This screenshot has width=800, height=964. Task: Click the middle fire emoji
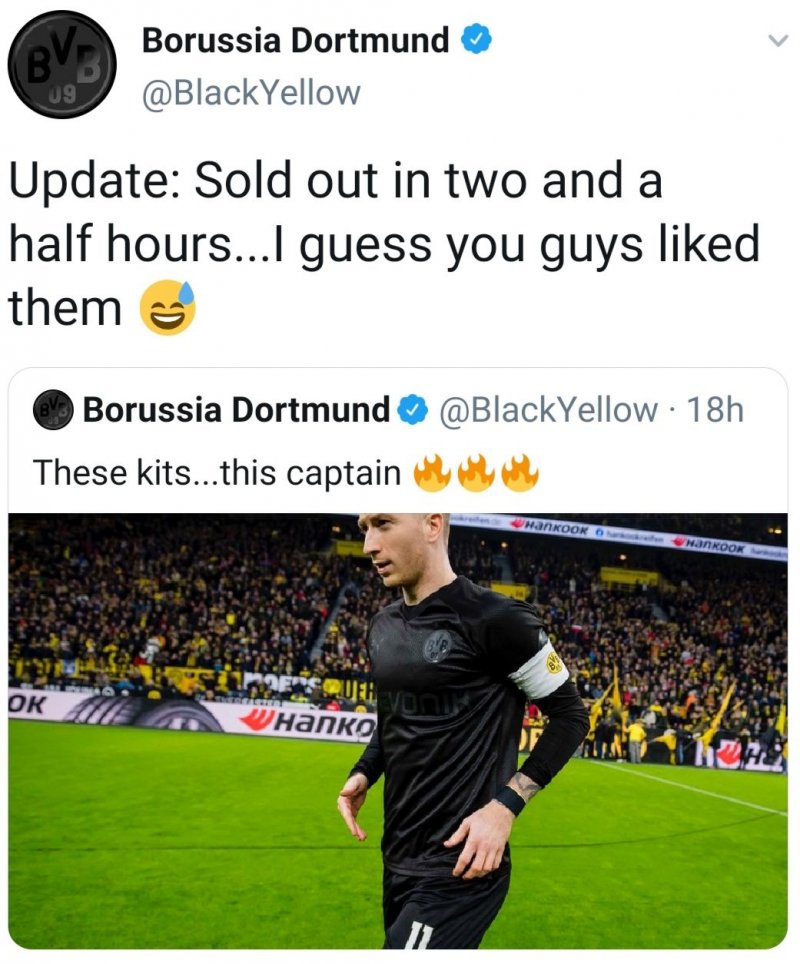pyautogui.click(x=476, y=472)
